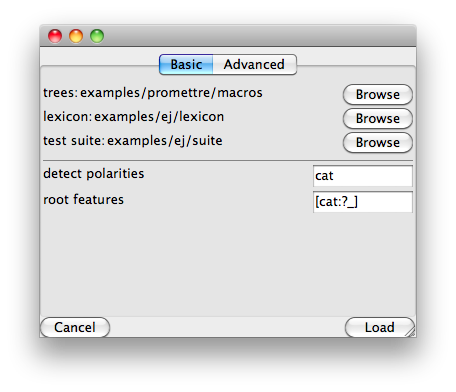This screenshot has height=392, width=456.
Task: Click the root features label
Action: [83, 200]
